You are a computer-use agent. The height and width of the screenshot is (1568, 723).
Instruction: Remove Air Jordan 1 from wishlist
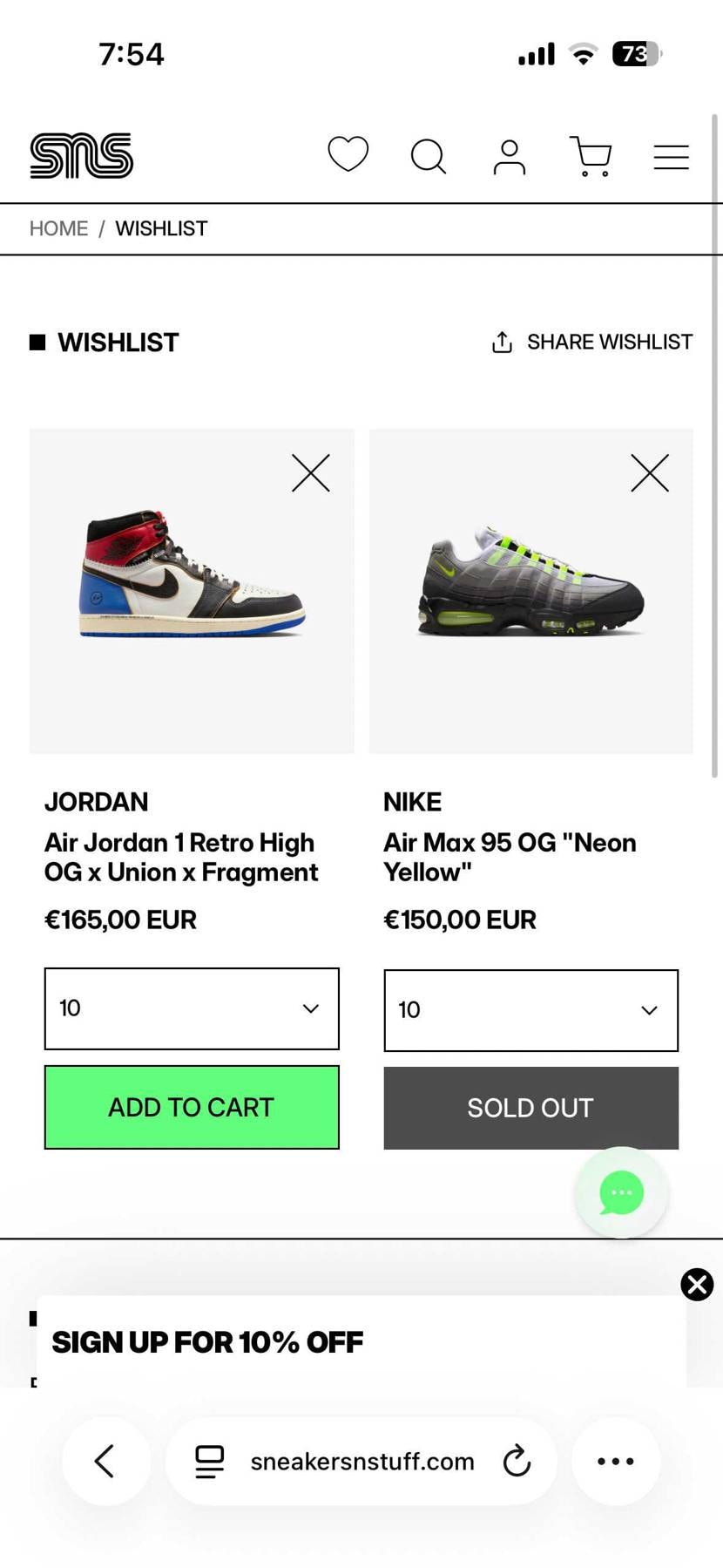coord(310,473)
